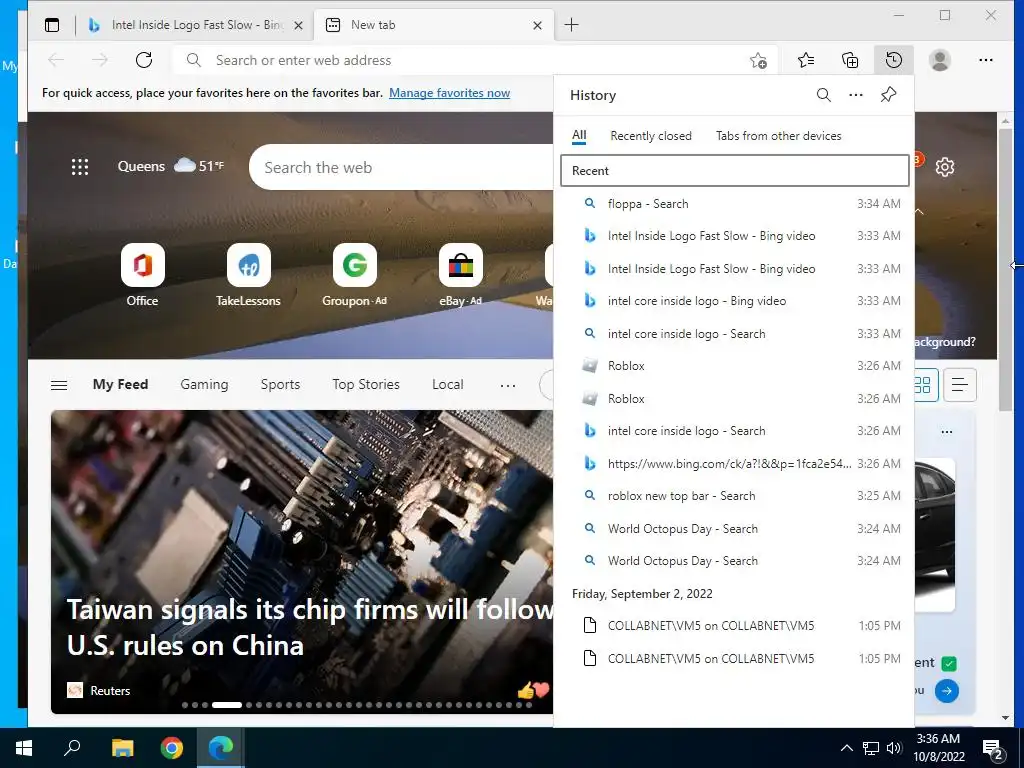The image size is (1024, 768).
Task: Open taskbar Search icon
Action: (x=72, y=747)
